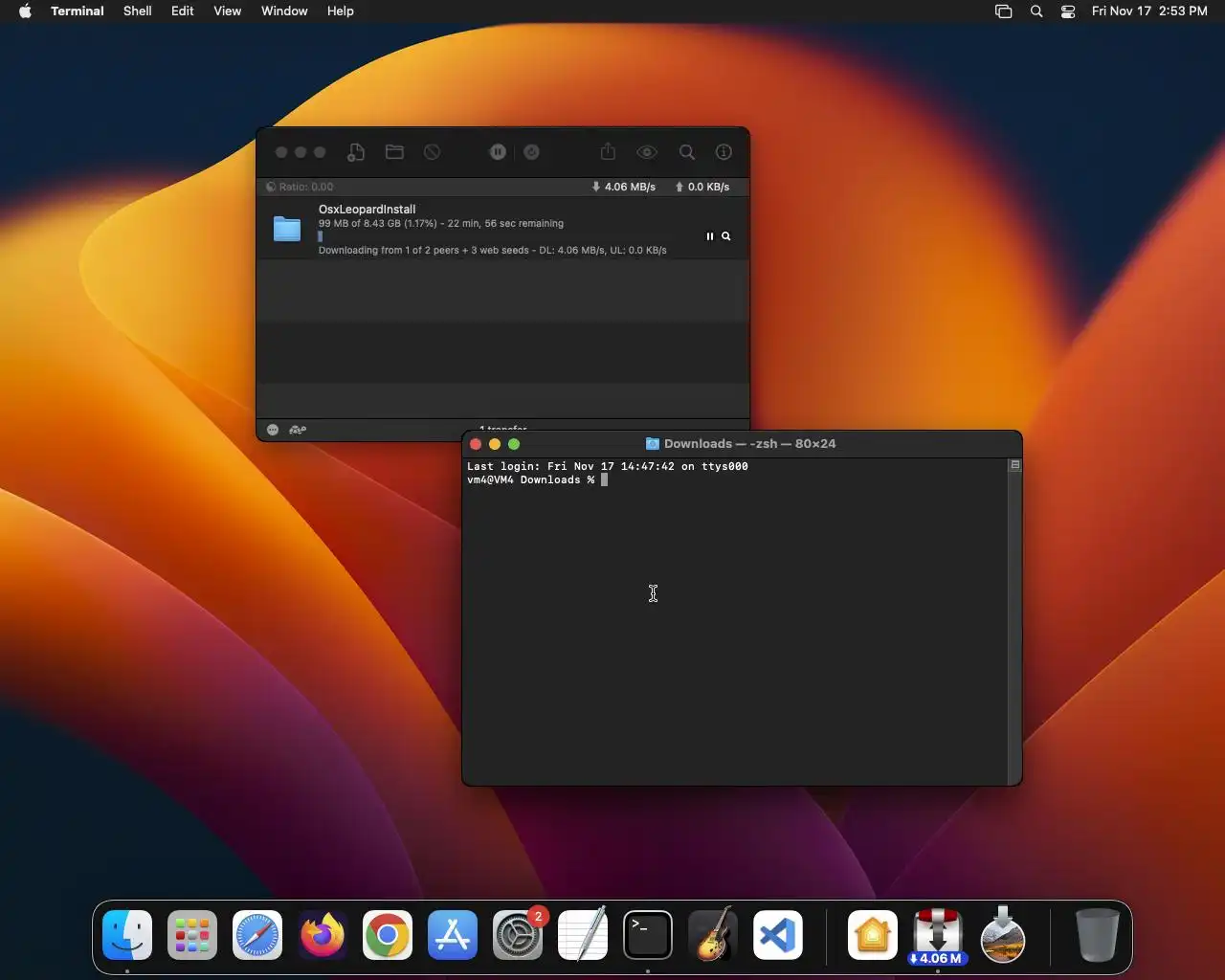Open Home app from the Dock
This screenshot has height=980, width=1225.
point(873,935)
